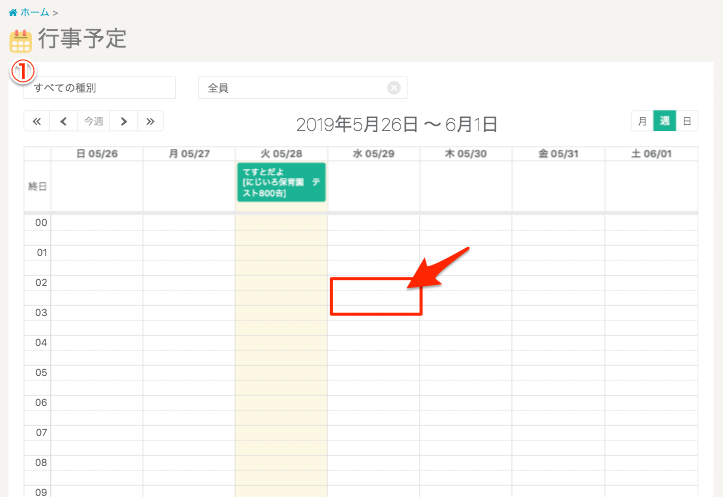The height and width of the screenshot is (497, 723).
Task: Click the calendar icon beside 行事予定
Action: [x=20, y=41]
